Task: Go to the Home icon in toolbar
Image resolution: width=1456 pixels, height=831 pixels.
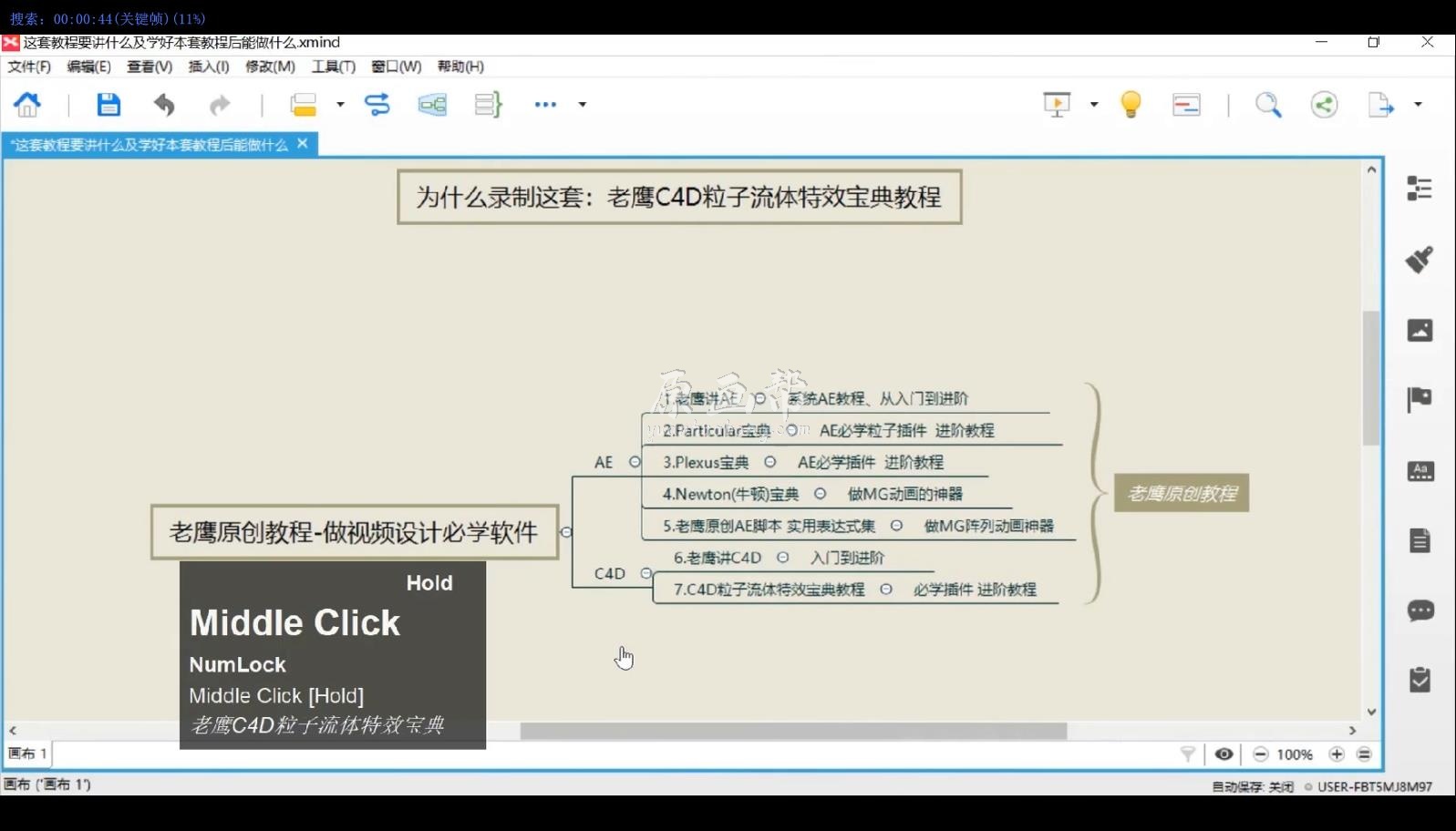Action: pos(27,105)
